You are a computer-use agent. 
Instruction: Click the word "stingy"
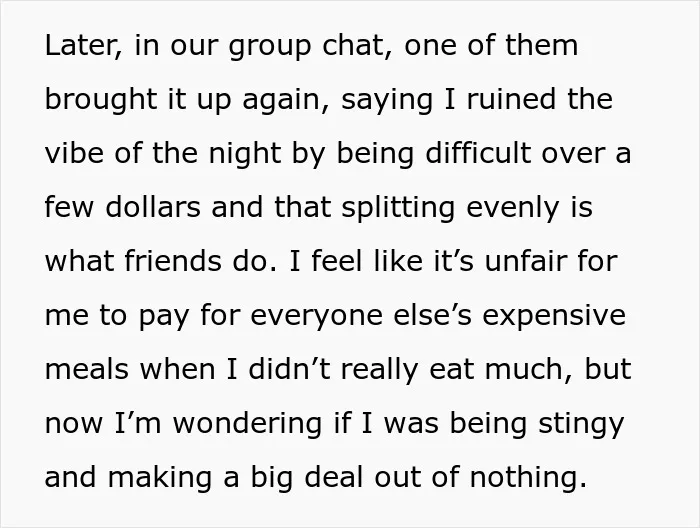pyautogui.click(x=581, y=425)
